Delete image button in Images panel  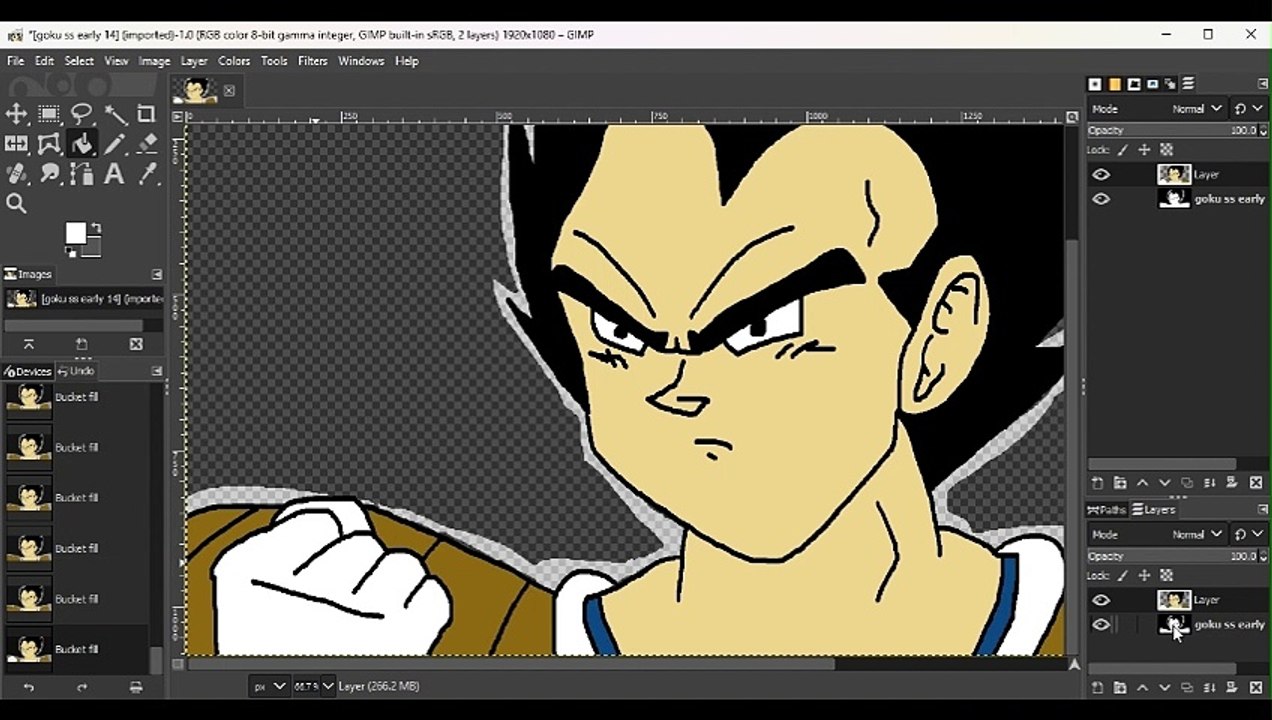136,344
